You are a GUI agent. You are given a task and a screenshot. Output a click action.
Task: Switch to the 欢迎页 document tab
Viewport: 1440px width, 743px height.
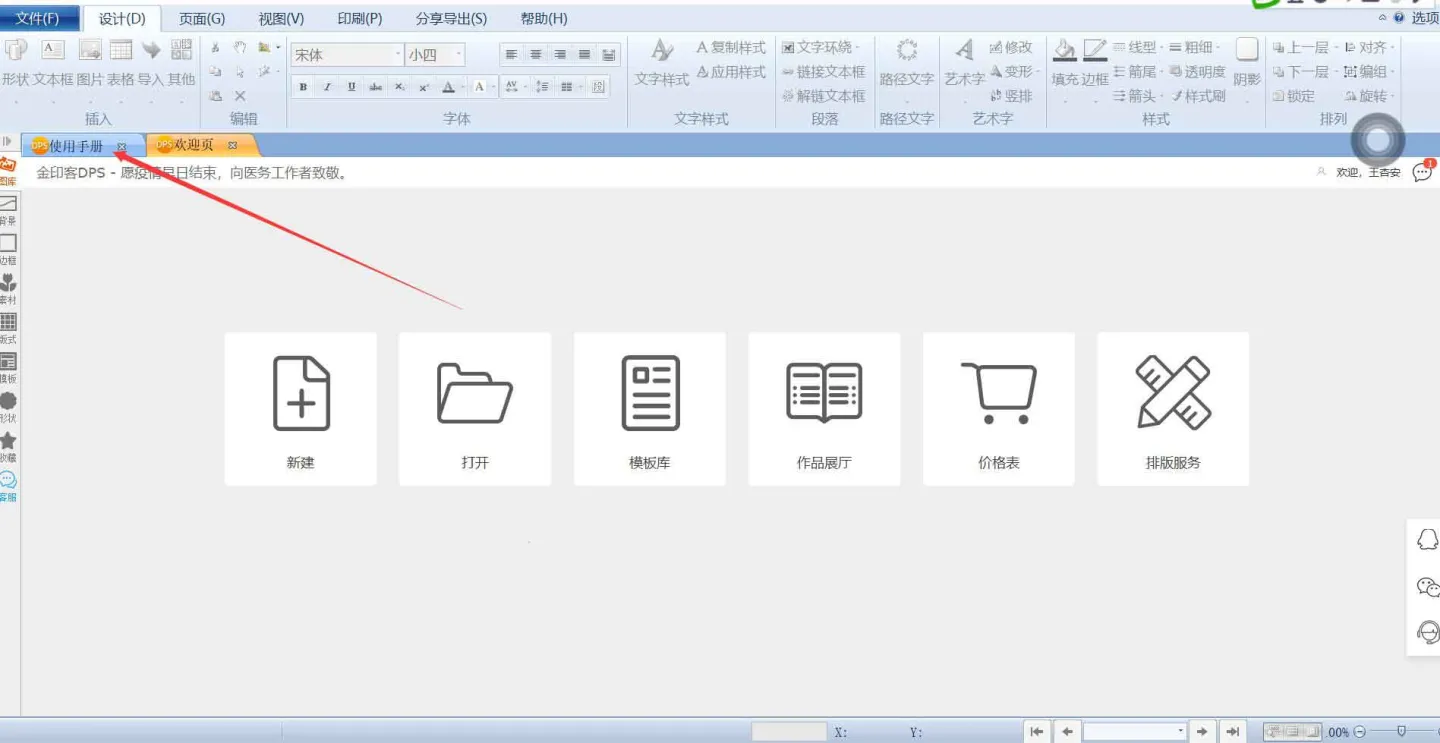(194, 146)
